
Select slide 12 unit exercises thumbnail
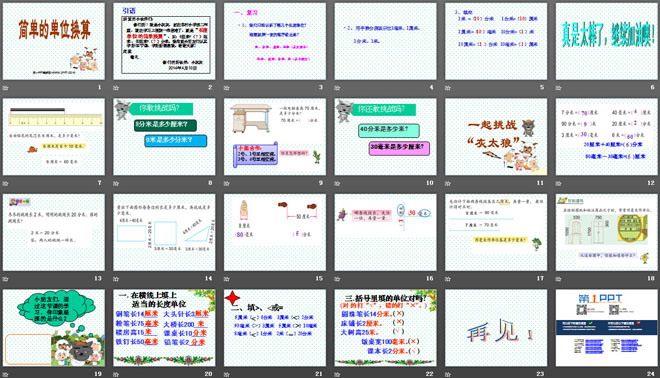607,137
